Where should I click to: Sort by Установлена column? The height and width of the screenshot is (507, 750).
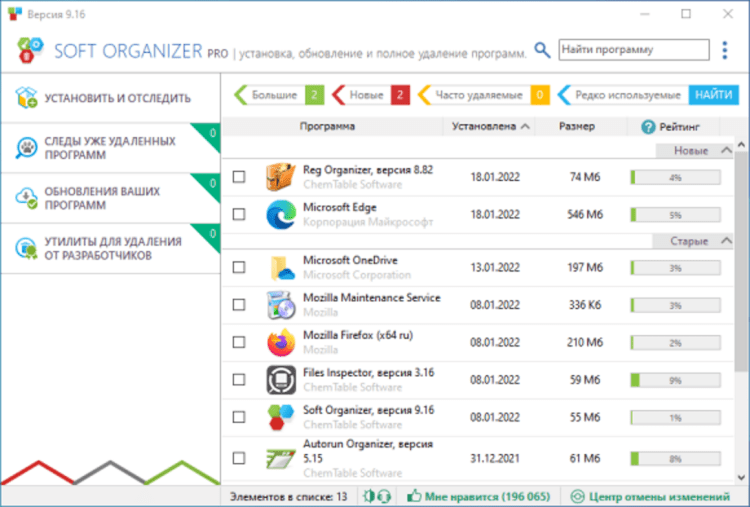pyautogui.click(x=490, y=127)
